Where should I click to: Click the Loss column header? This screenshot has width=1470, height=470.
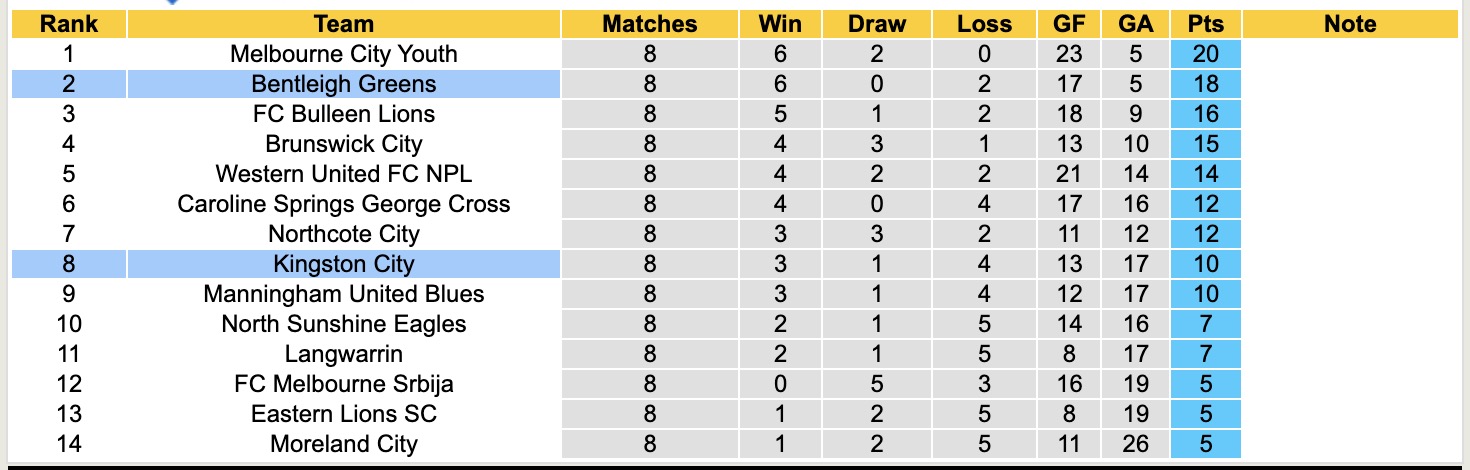click(984, 24)
